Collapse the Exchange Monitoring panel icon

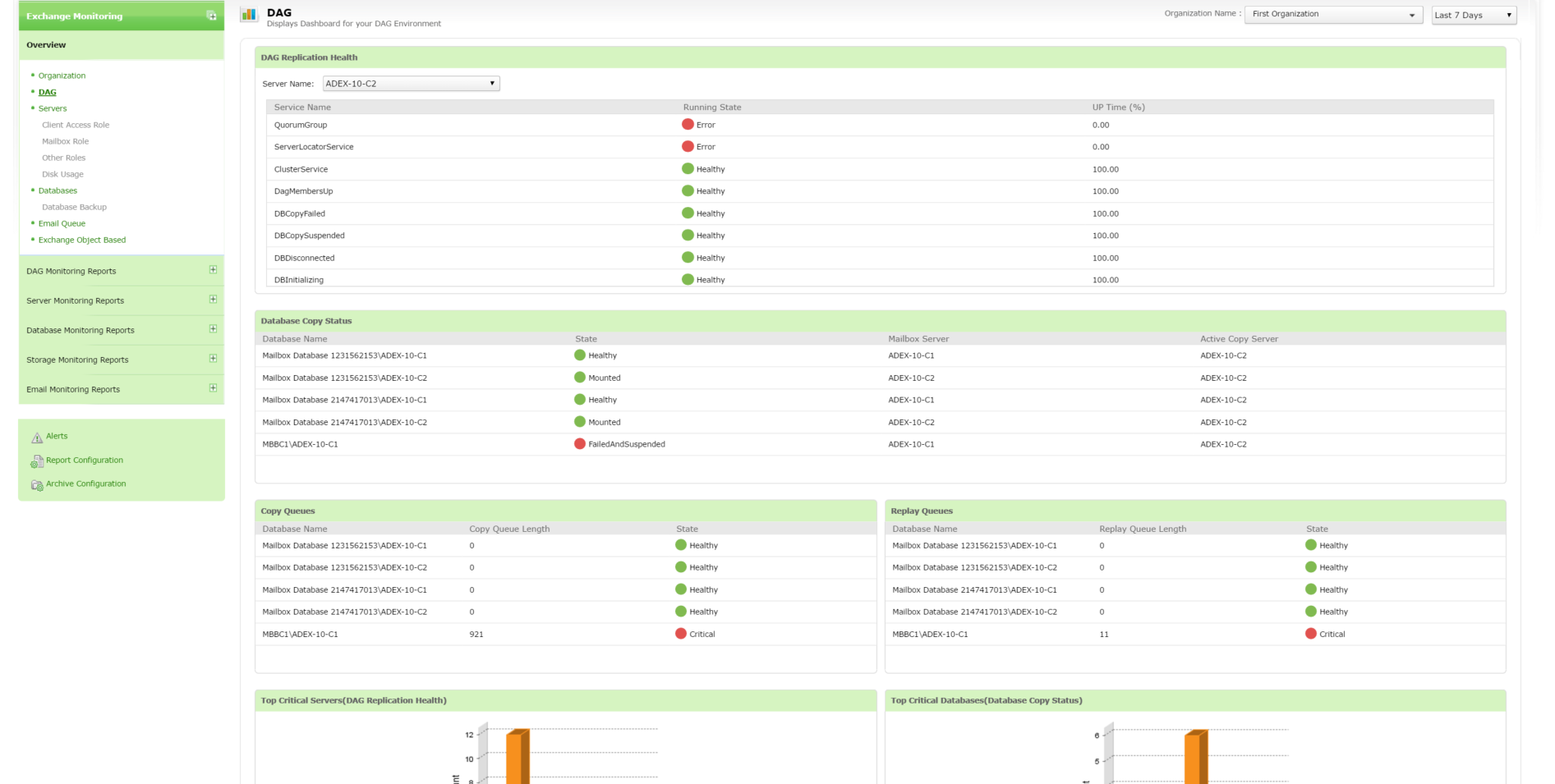click(211, 16)
